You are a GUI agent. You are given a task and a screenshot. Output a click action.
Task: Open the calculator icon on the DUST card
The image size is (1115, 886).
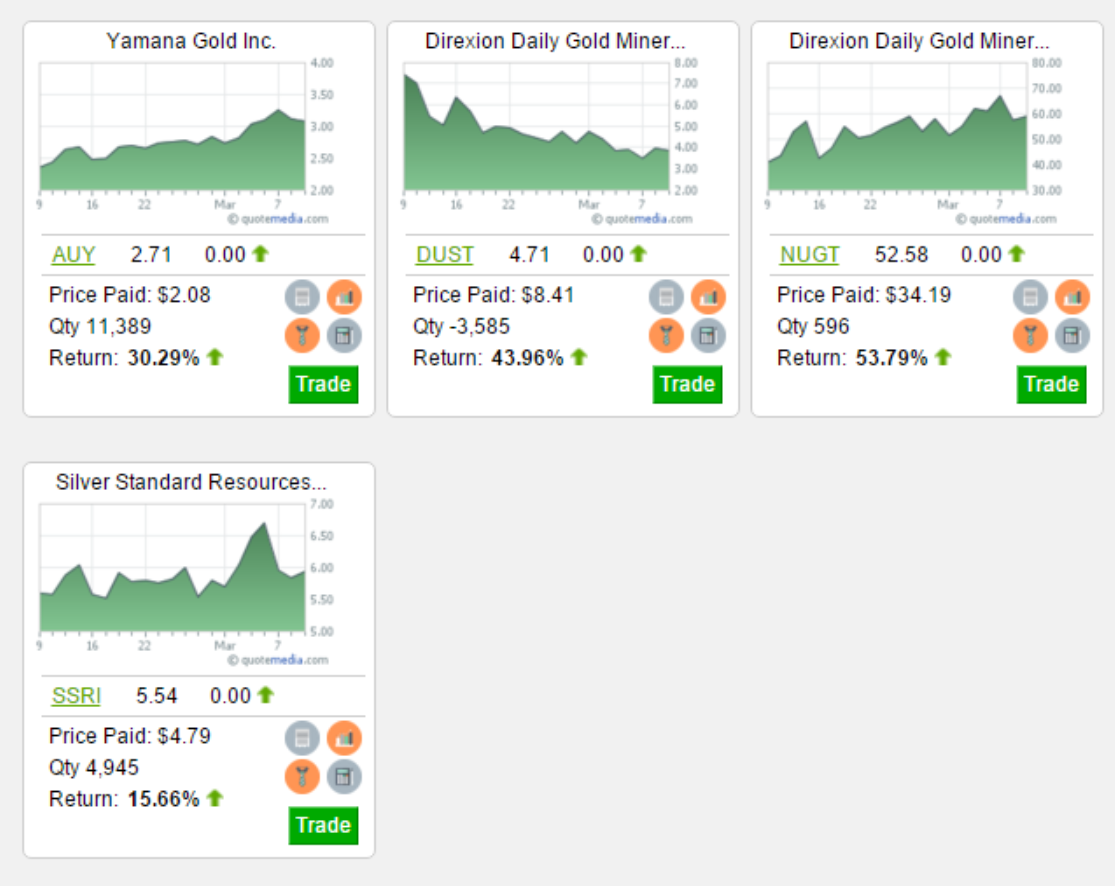pyautogui.click(x=708, y=336)
